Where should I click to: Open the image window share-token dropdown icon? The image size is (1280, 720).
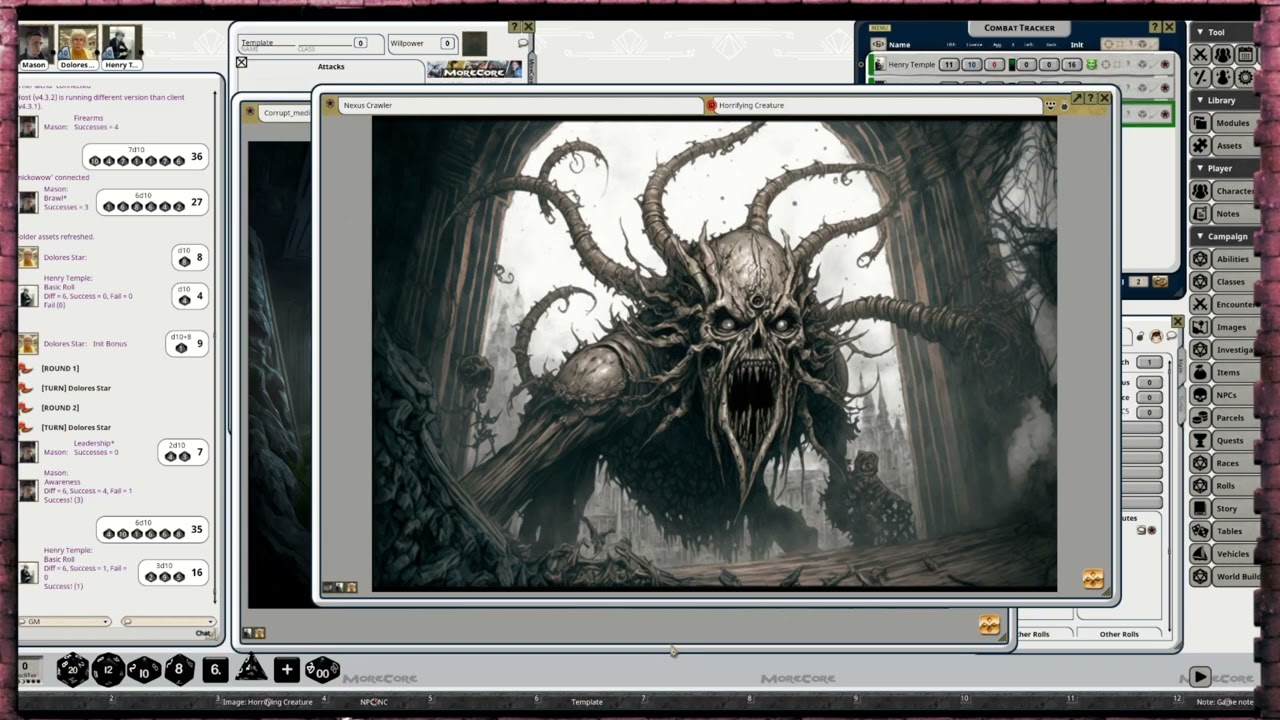pos(1051,104)
